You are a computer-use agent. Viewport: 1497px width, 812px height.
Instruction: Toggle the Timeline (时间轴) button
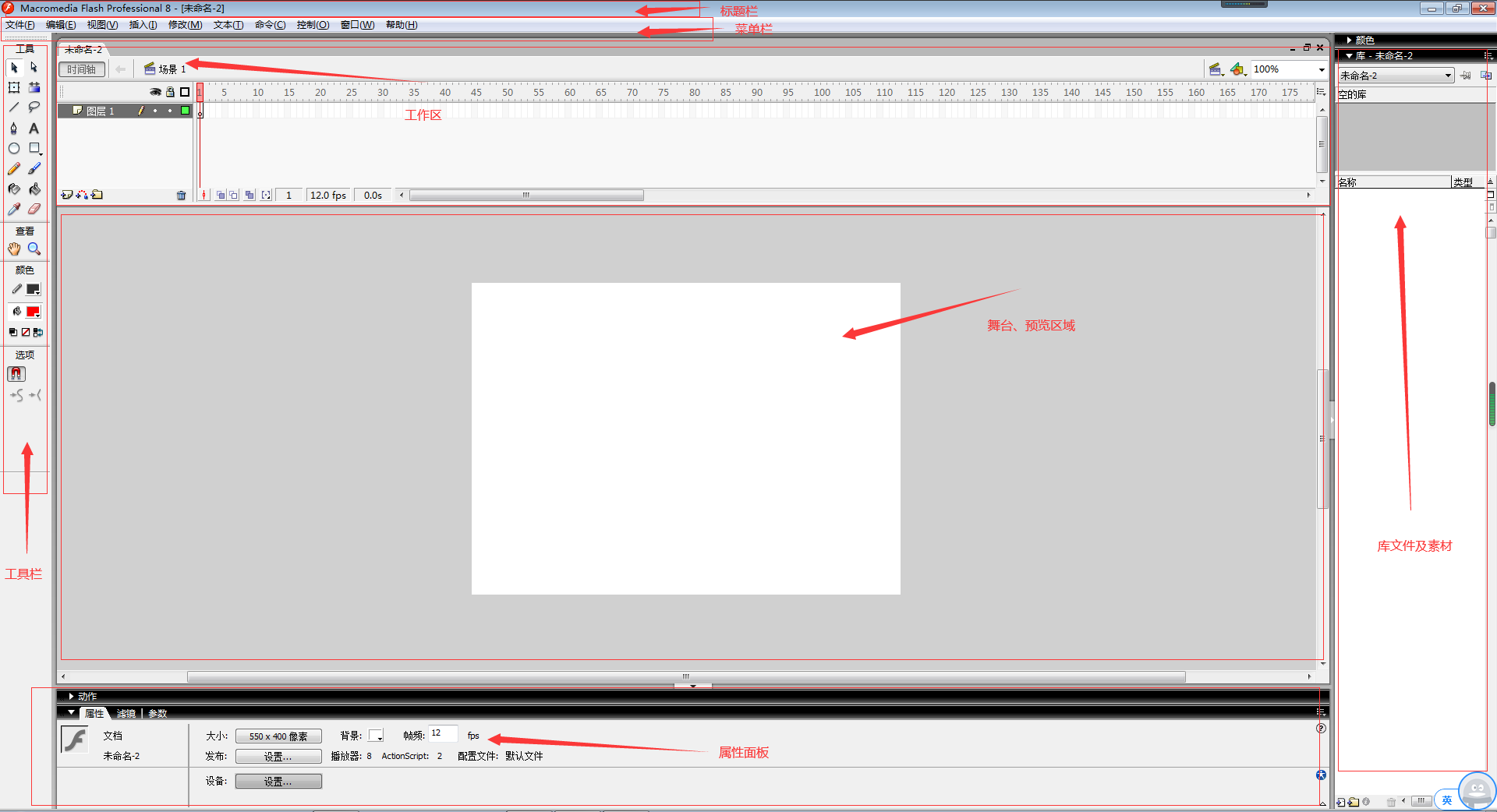click(x=82, y=69)
